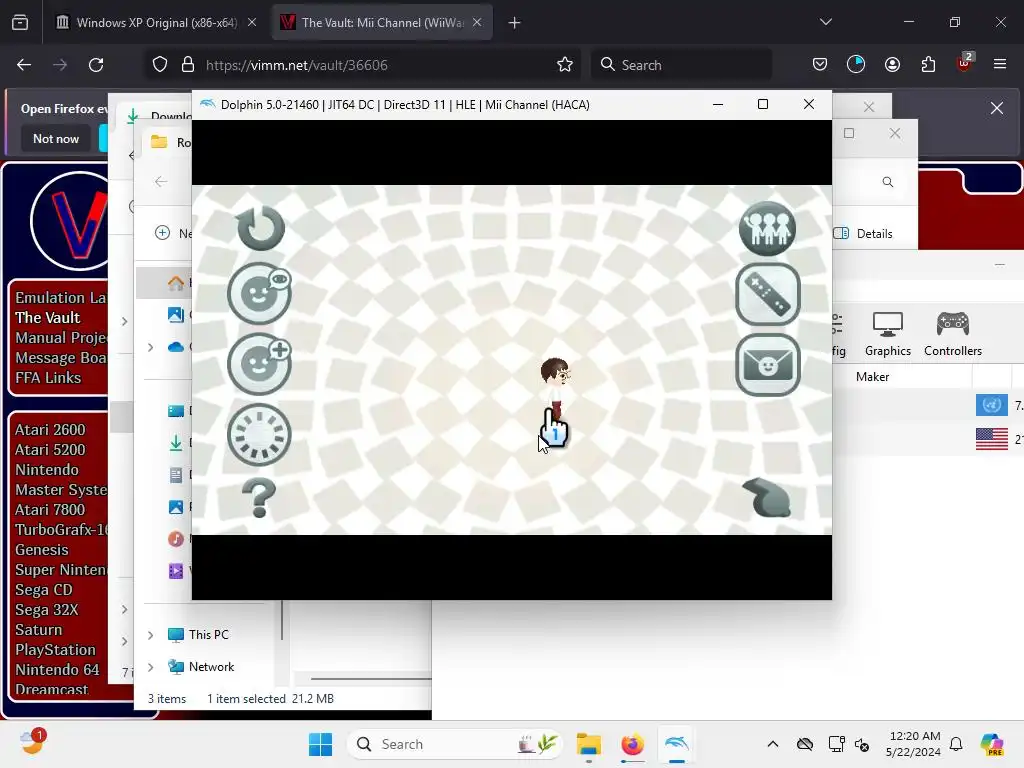Bookmark this page with star icon
The image size is (1024, 768).
565,65
